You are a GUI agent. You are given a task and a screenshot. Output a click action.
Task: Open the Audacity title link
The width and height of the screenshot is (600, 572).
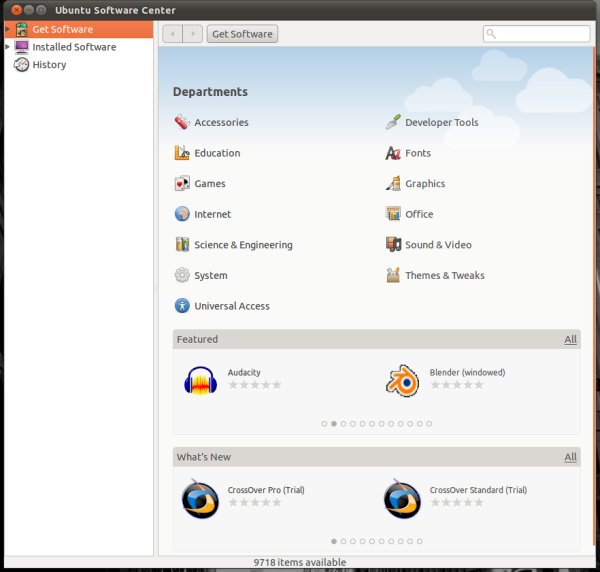click(244, 372)
